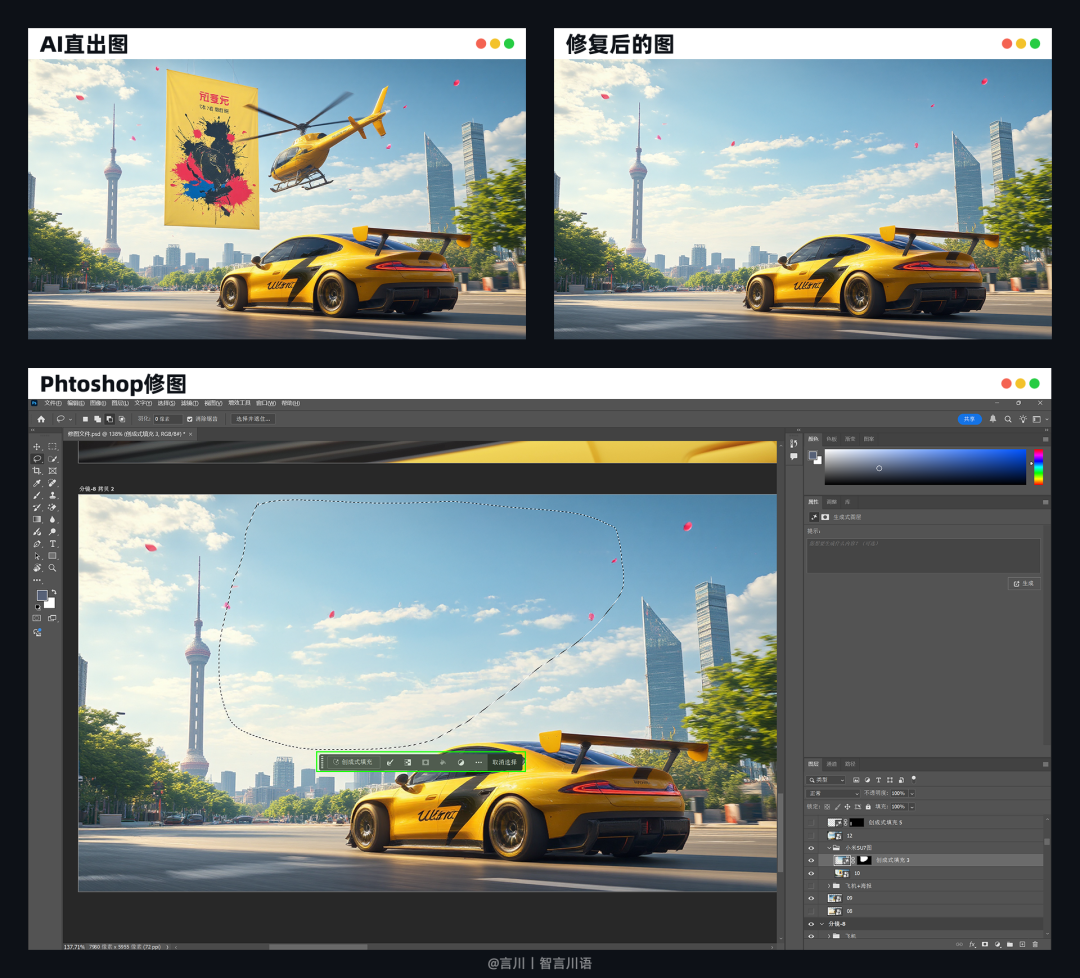Image resolution: width=1080 pixels, height=978 pixels.
Task: Select the Eyedropper tool
Action: click(37, 484)
